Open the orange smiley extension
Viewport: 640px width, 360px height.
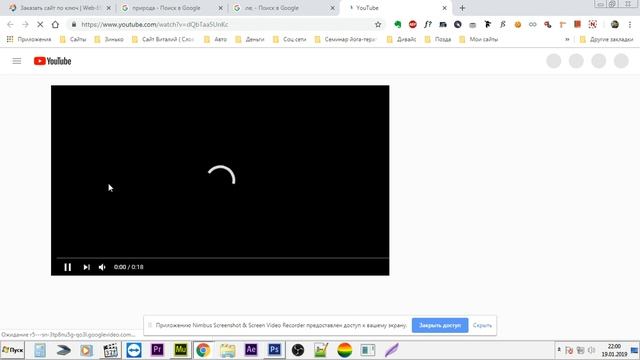518,24
